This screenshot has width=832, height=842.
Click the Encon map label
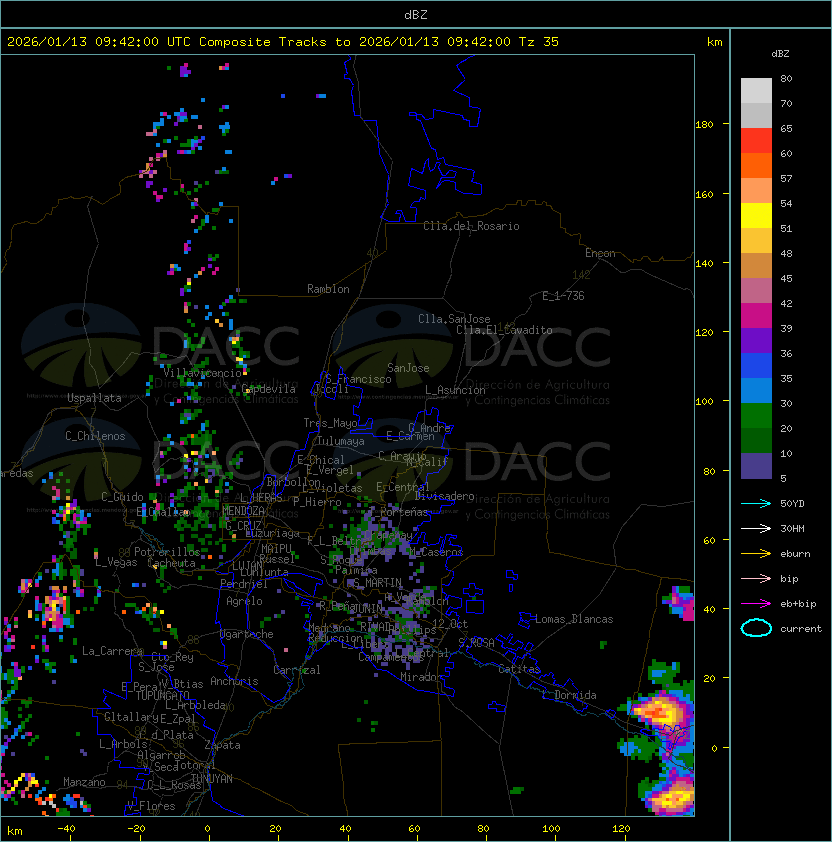[600, 253]
